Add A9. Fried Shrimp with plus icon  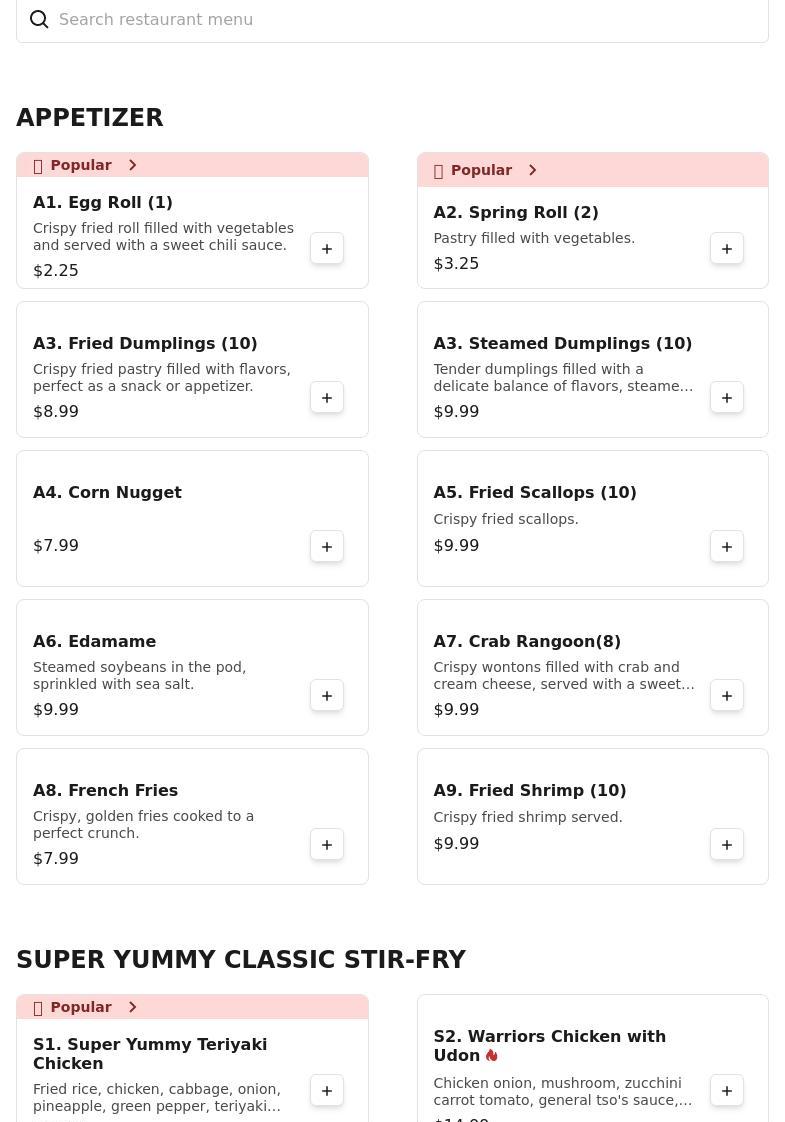(x=727, y=844)
